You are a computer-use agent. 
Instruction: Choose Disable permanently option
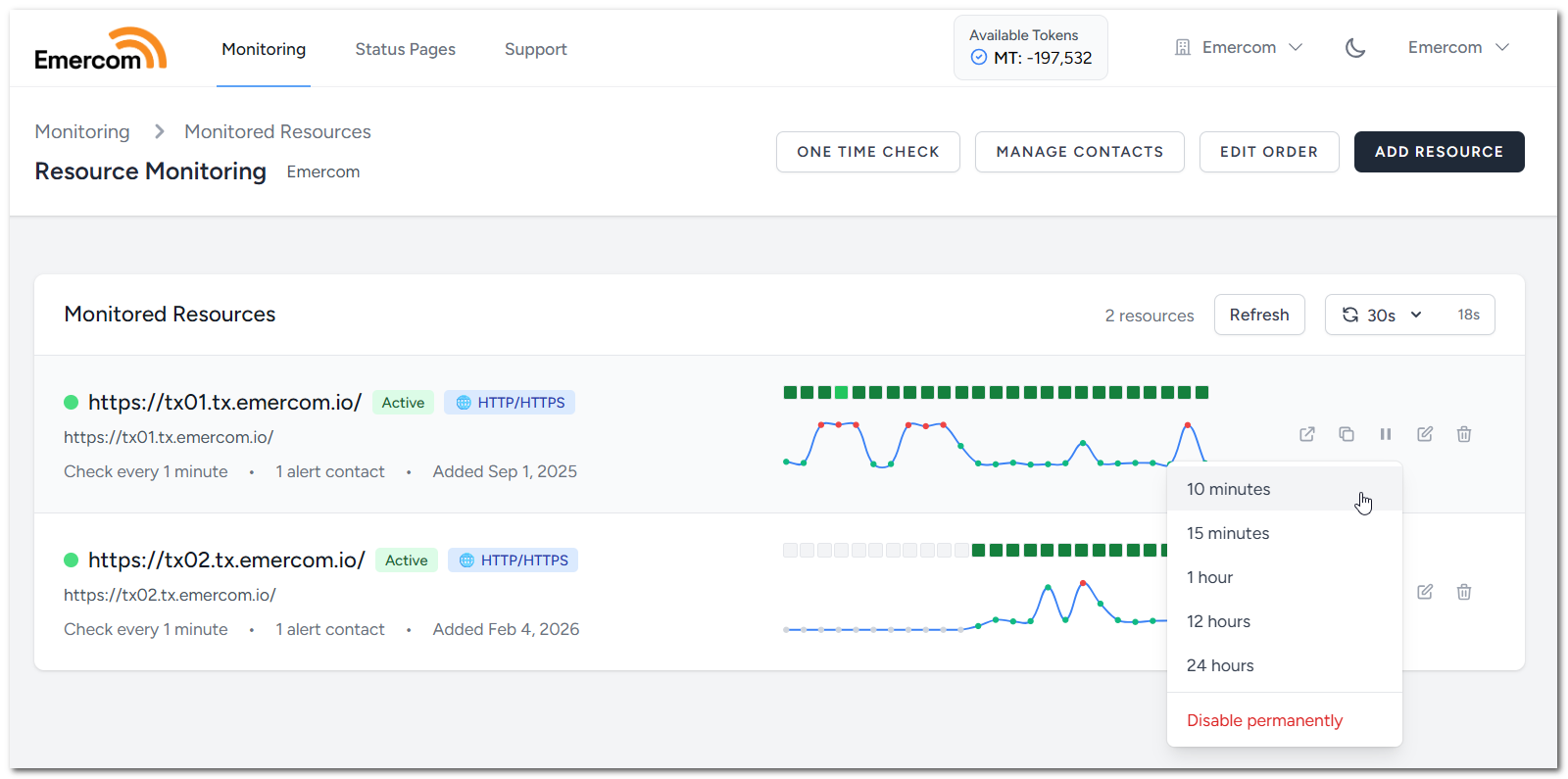coord(1285,720)
